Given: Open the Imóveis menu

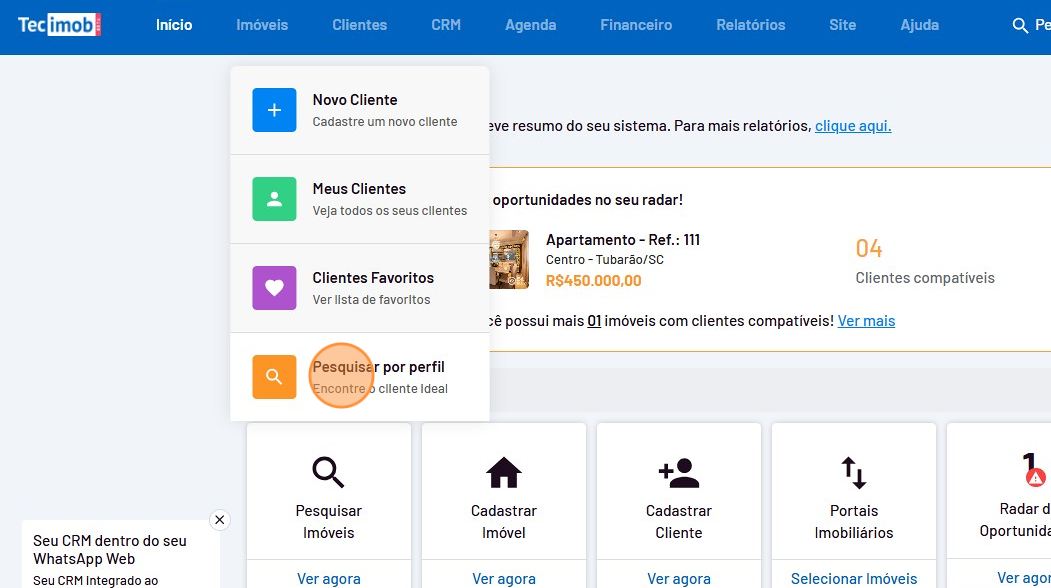Looking at the screenshot, I should click(x=262, y=25).
